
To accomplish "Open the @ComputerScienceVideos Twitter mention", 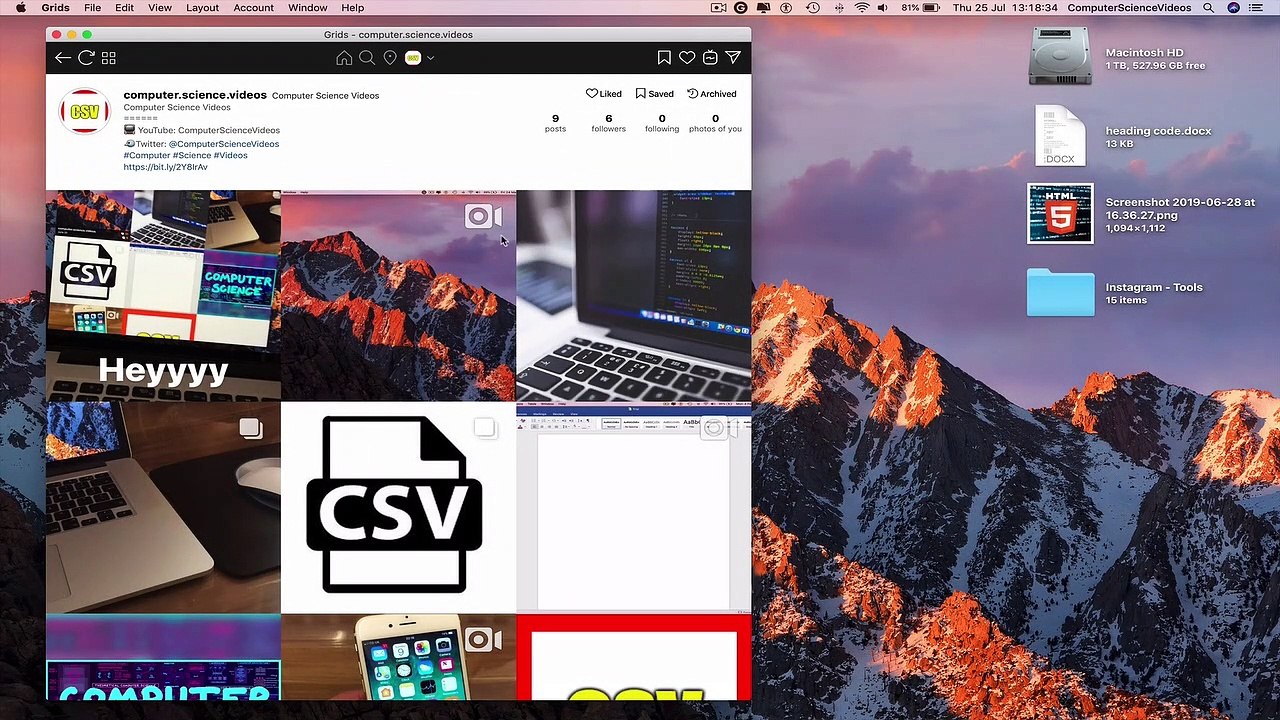I will click(224, 143).
